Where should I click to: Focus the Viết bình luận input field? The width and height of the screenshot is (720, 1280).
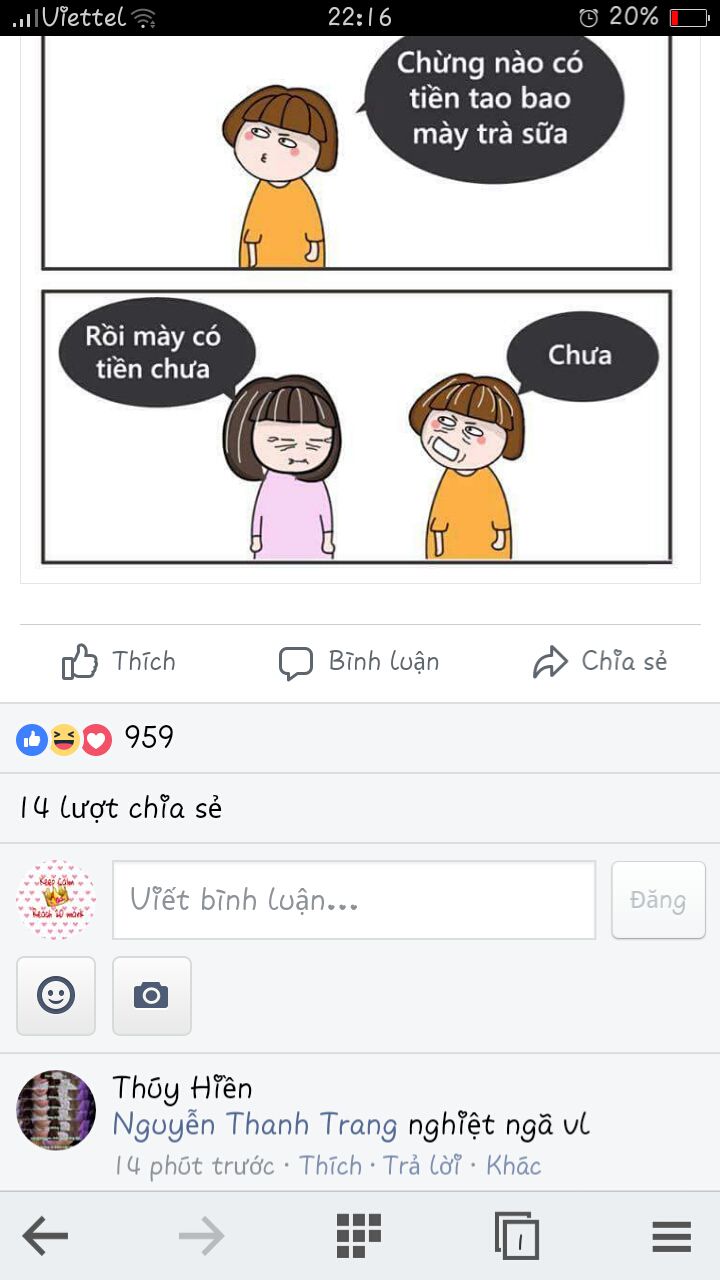click(354, 900)
